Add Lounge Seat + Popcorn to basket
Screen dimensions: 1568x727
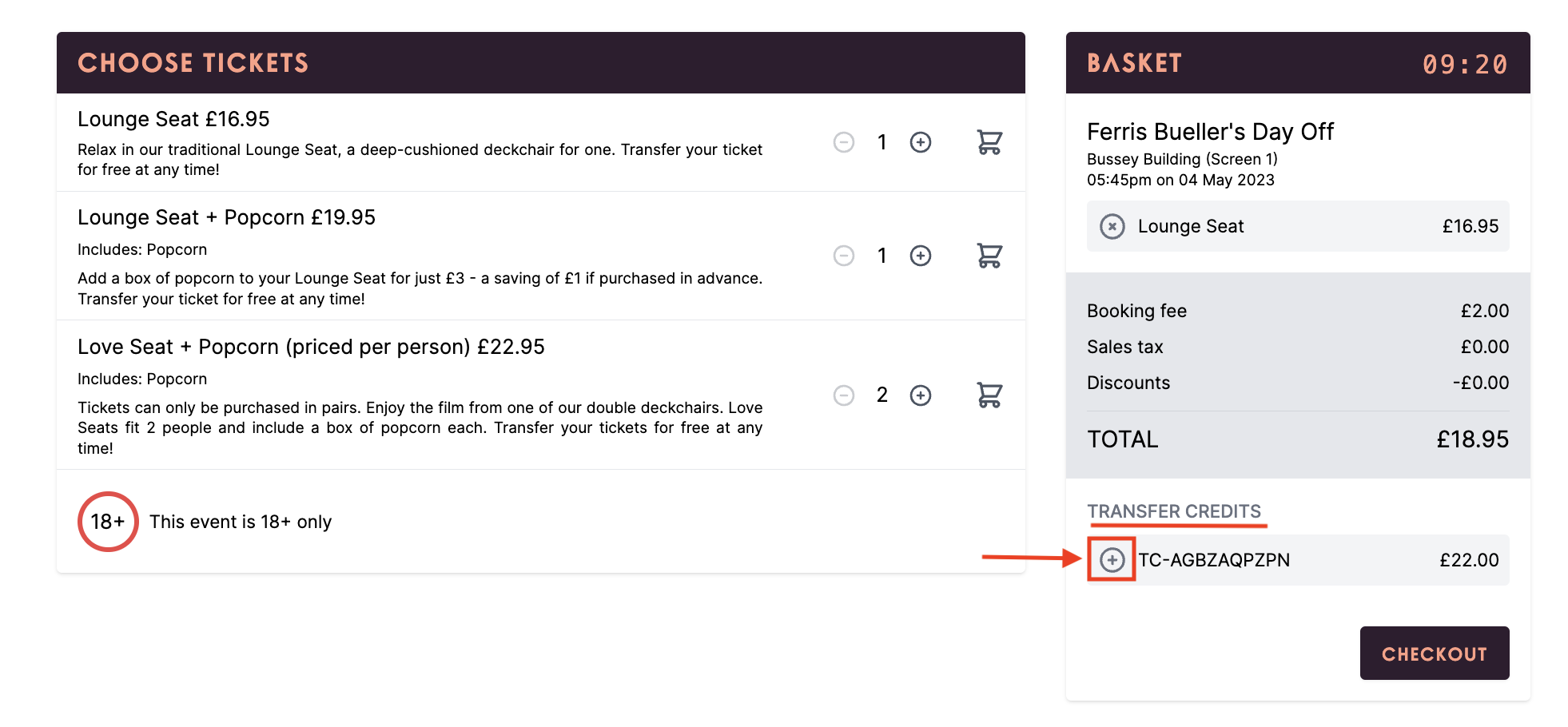pos(989,256)
